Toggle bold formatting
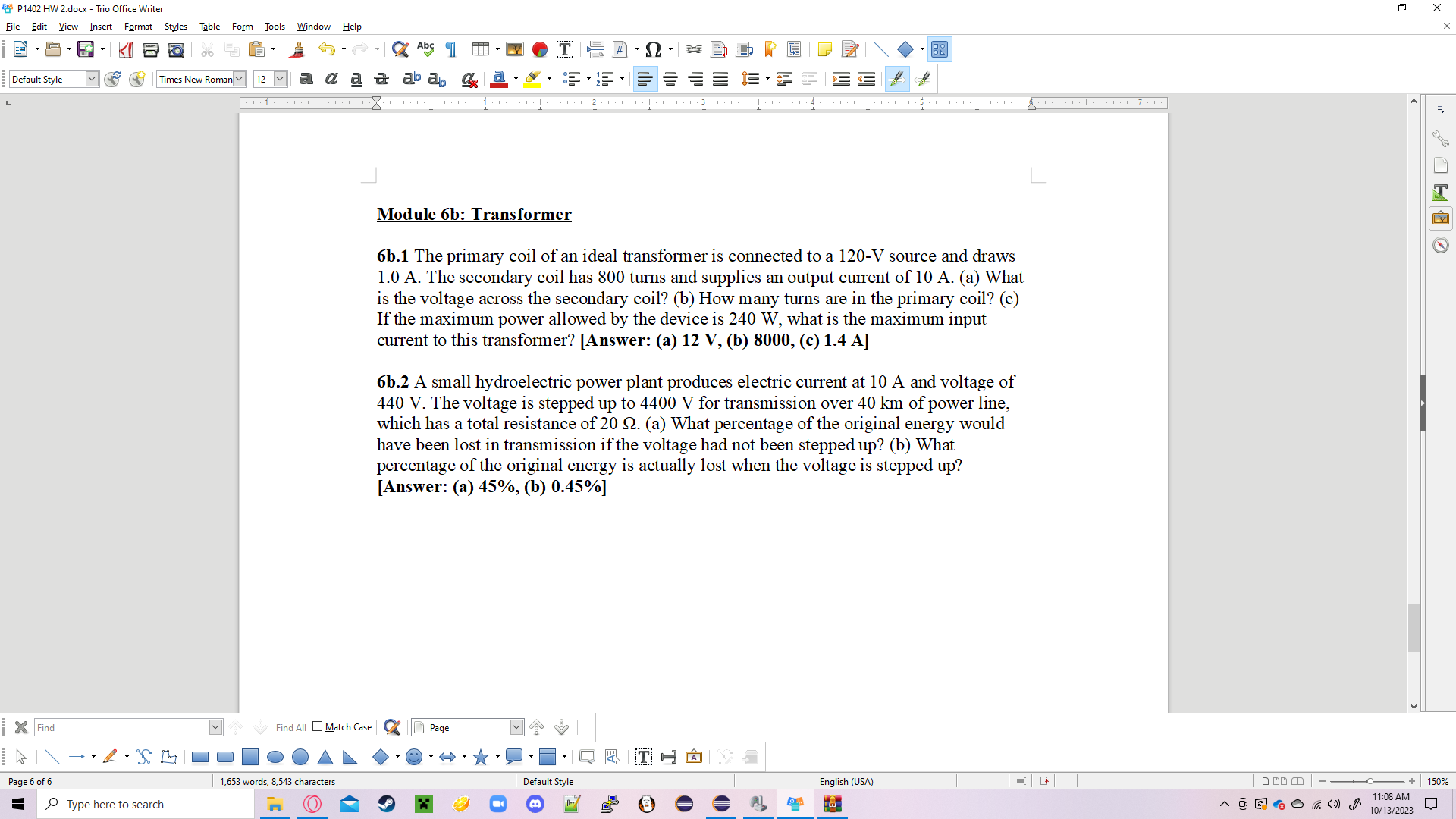 coord(306,79)
